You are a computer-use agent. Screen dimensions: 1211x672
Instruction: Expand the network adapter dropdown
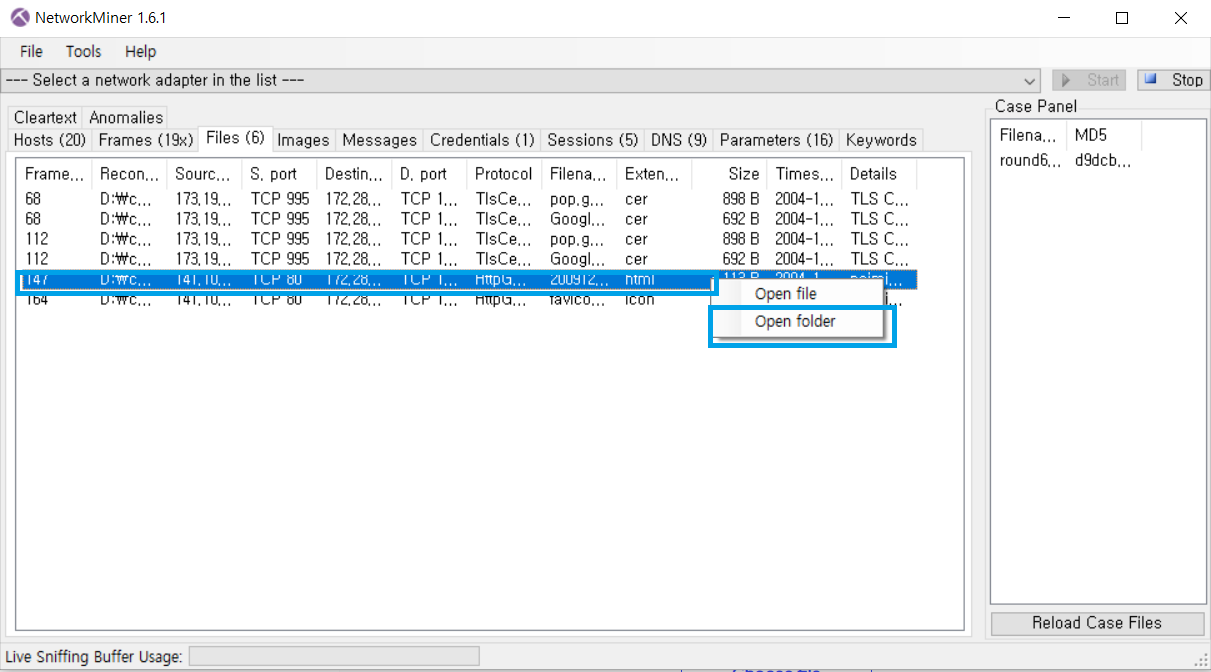point(1030,81)
